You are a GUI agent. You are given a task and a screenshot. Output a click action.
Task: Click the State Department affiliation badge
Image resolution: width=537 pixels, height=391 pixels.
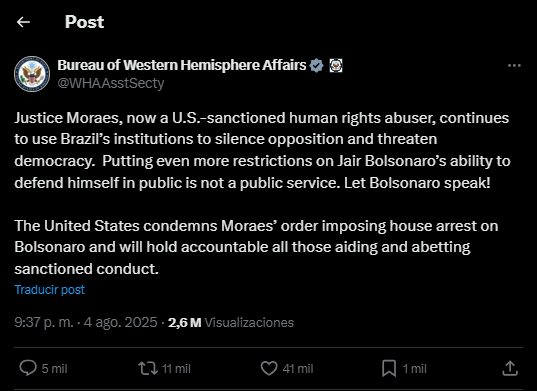click(336, 65)
